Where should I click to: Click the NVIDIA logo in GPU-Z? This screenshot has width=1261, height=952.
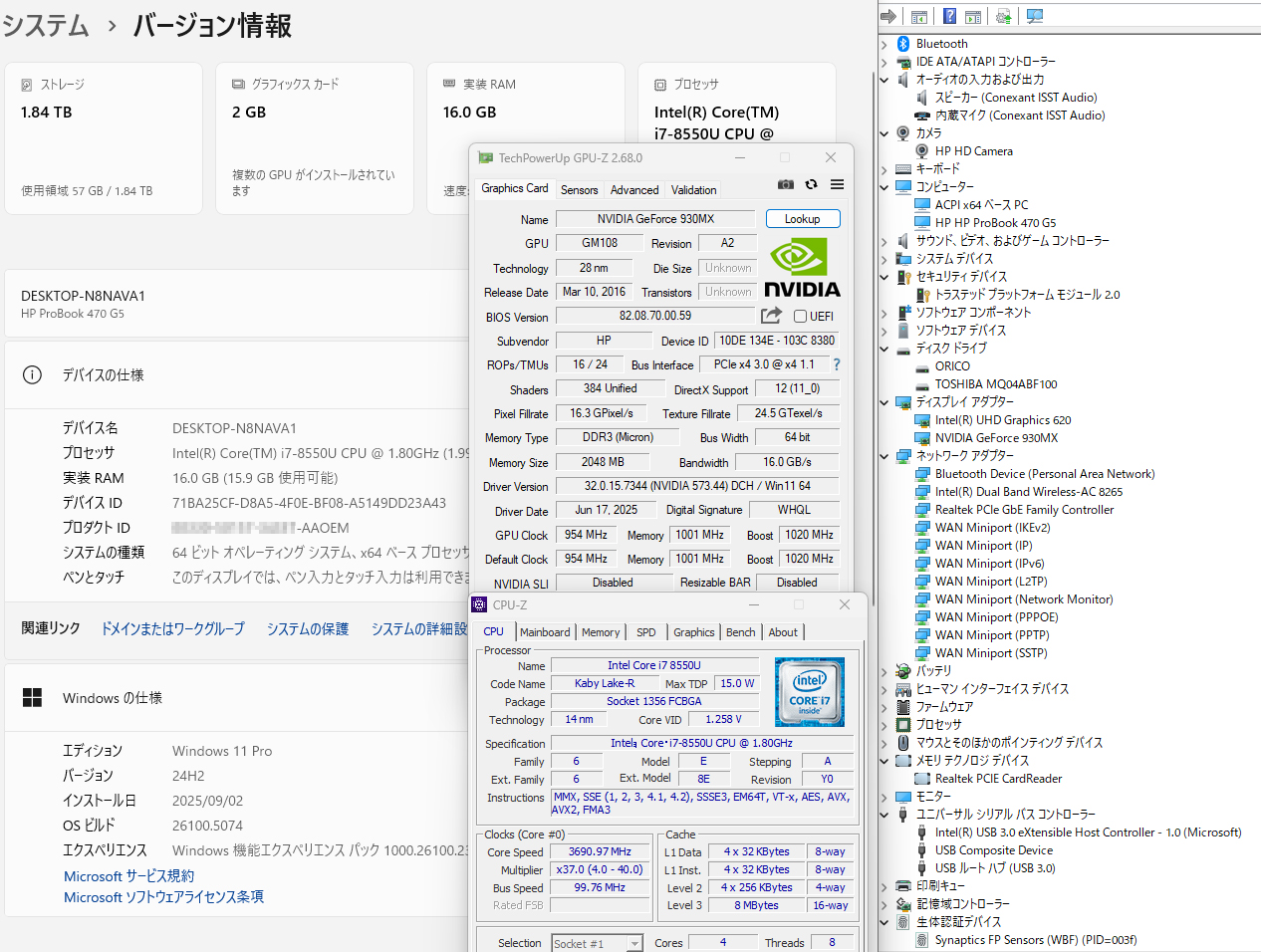point(802,268)
